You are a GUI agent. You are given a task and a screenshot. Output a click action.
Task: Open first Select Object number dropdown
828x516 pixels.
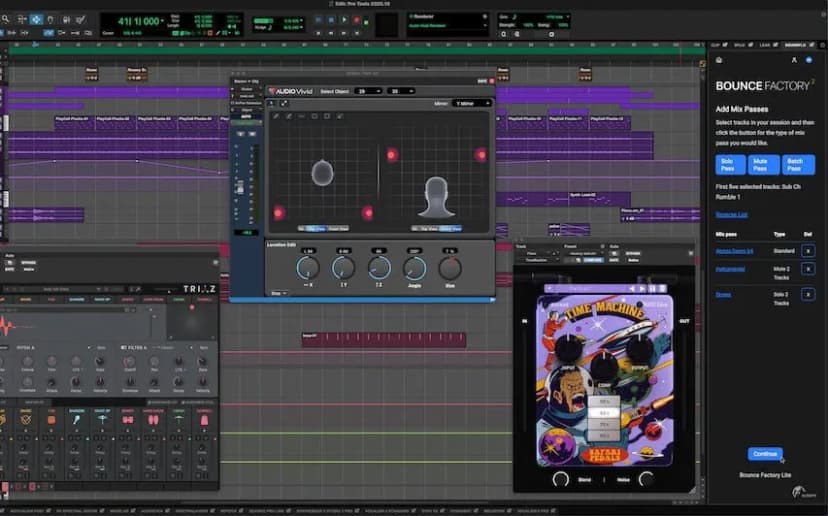click(x=368, y=91)
